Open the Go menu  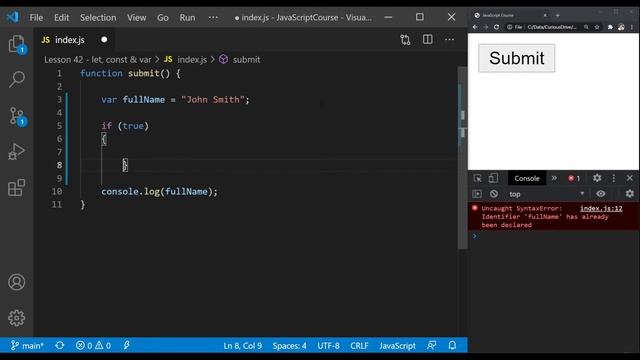(x=162, y=18)
